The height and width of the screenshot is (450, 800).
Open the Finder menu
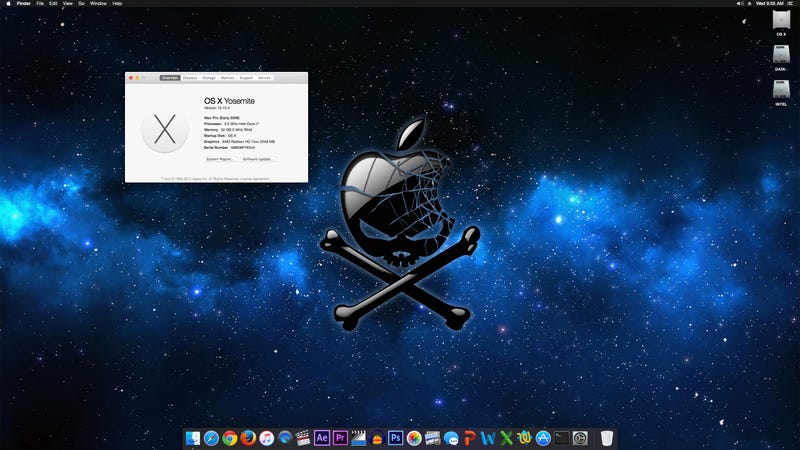[x=23, y=3]
